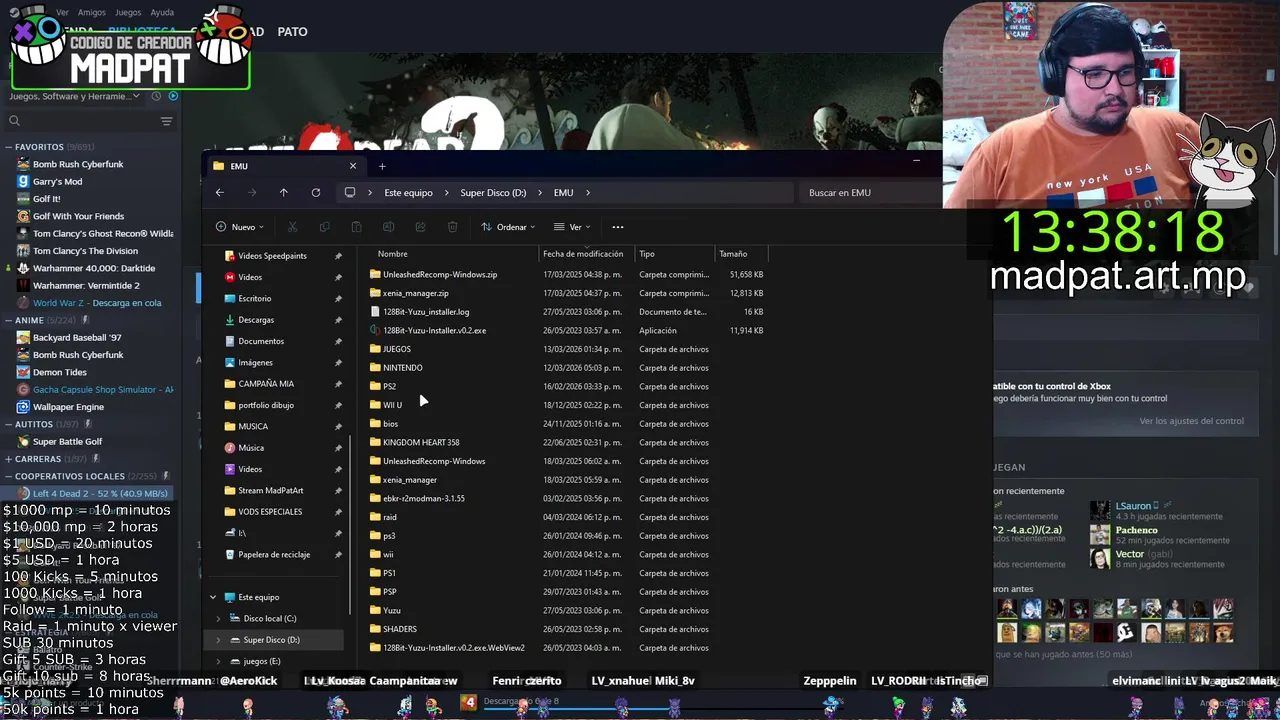Click the Share icon in Explorer toolbar
Image resolution: width=1280 pixels, height=720 pixels.
click(x=421, y=227)
